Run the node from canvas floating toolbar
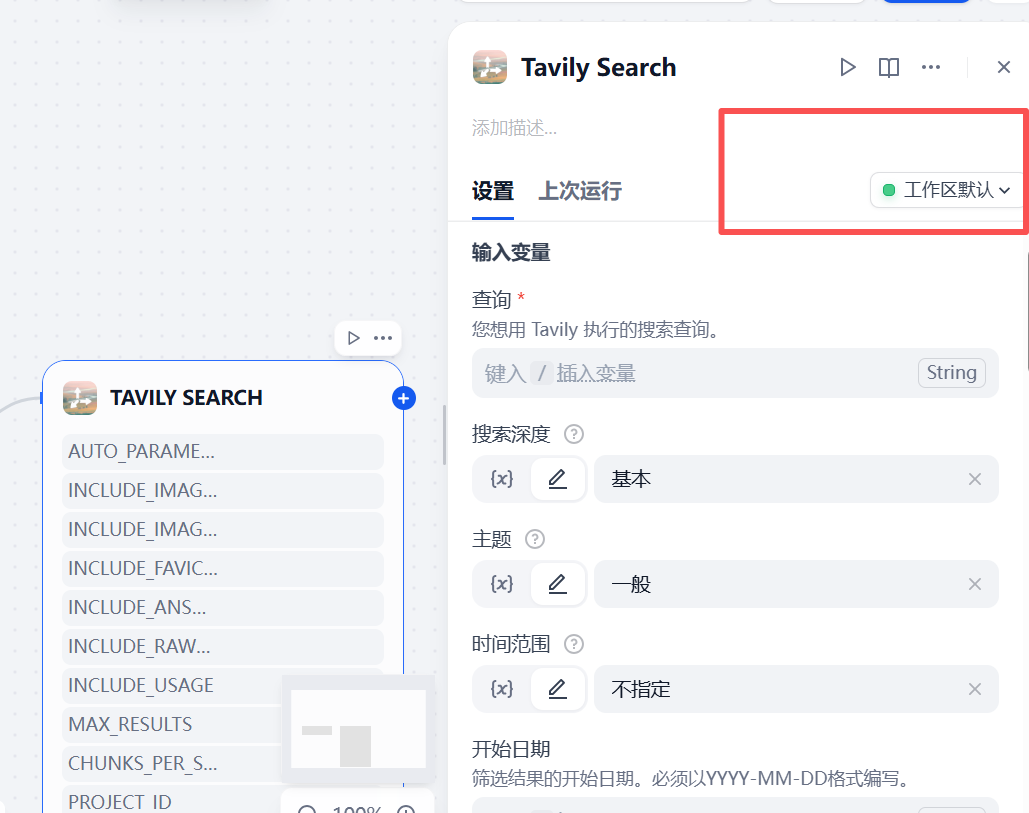The width and height of the screenshot is (1029, 813). pyautogui.click(x=353, y=338)
